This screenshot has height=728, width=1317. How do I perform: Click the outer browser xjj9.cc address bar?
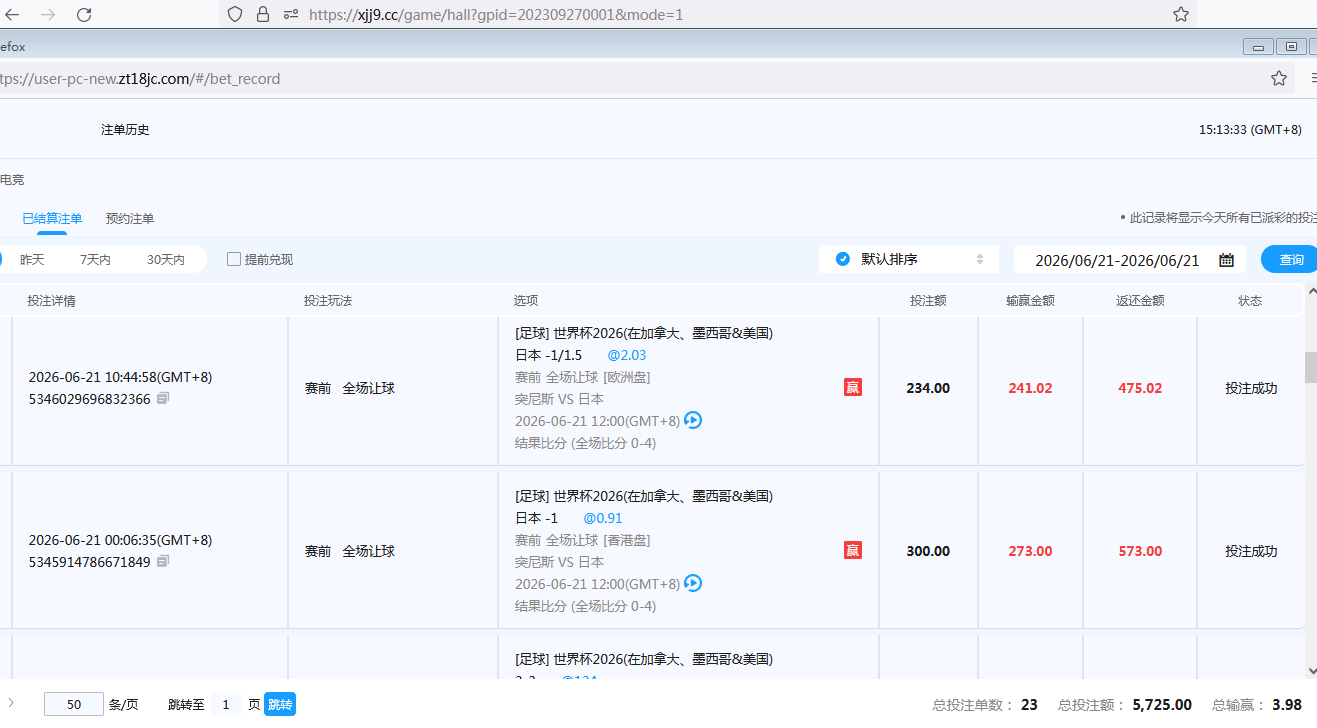707,14
